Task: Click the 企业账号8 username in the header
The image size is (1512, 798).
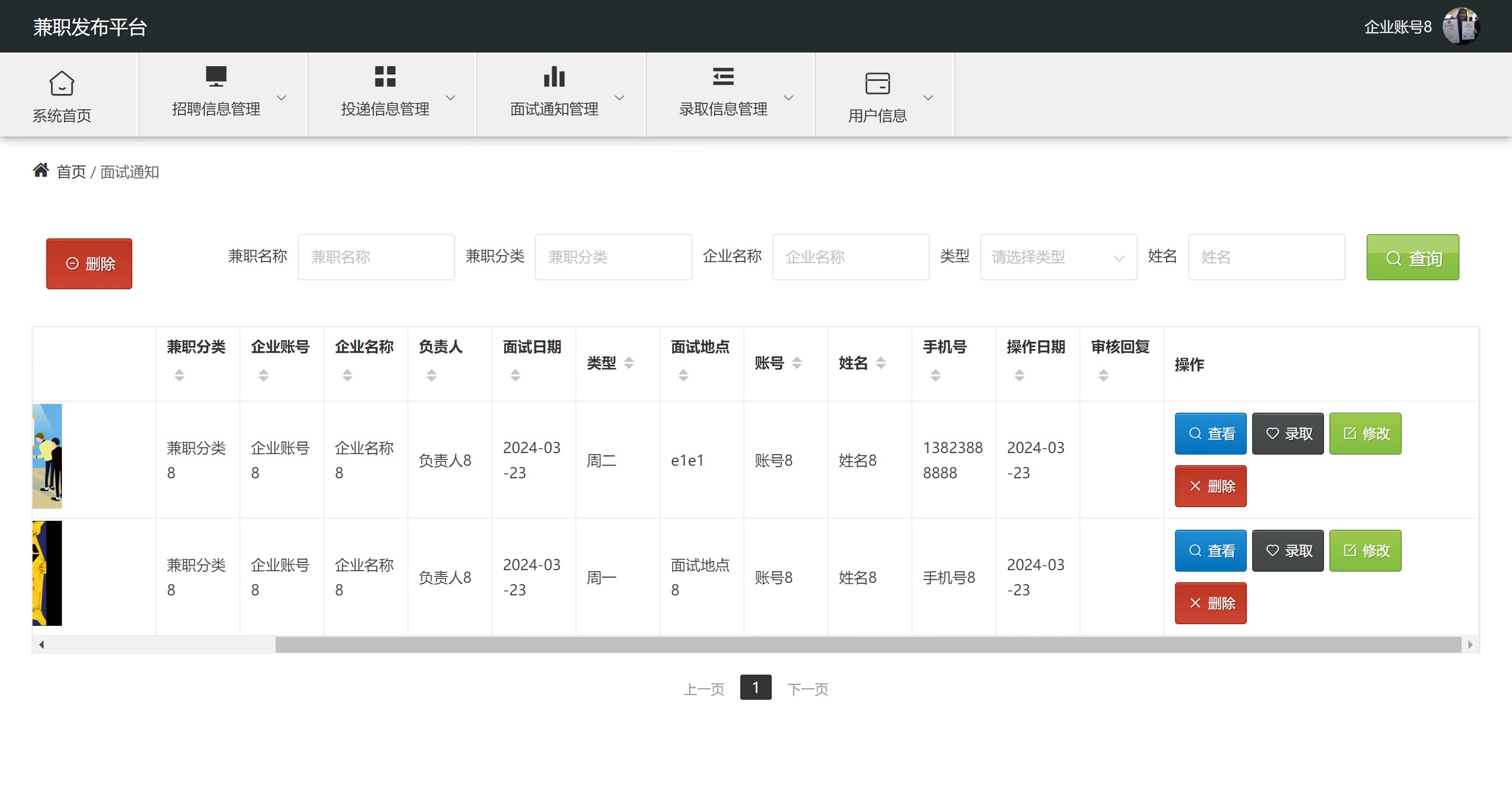Action: (1398, 27)
